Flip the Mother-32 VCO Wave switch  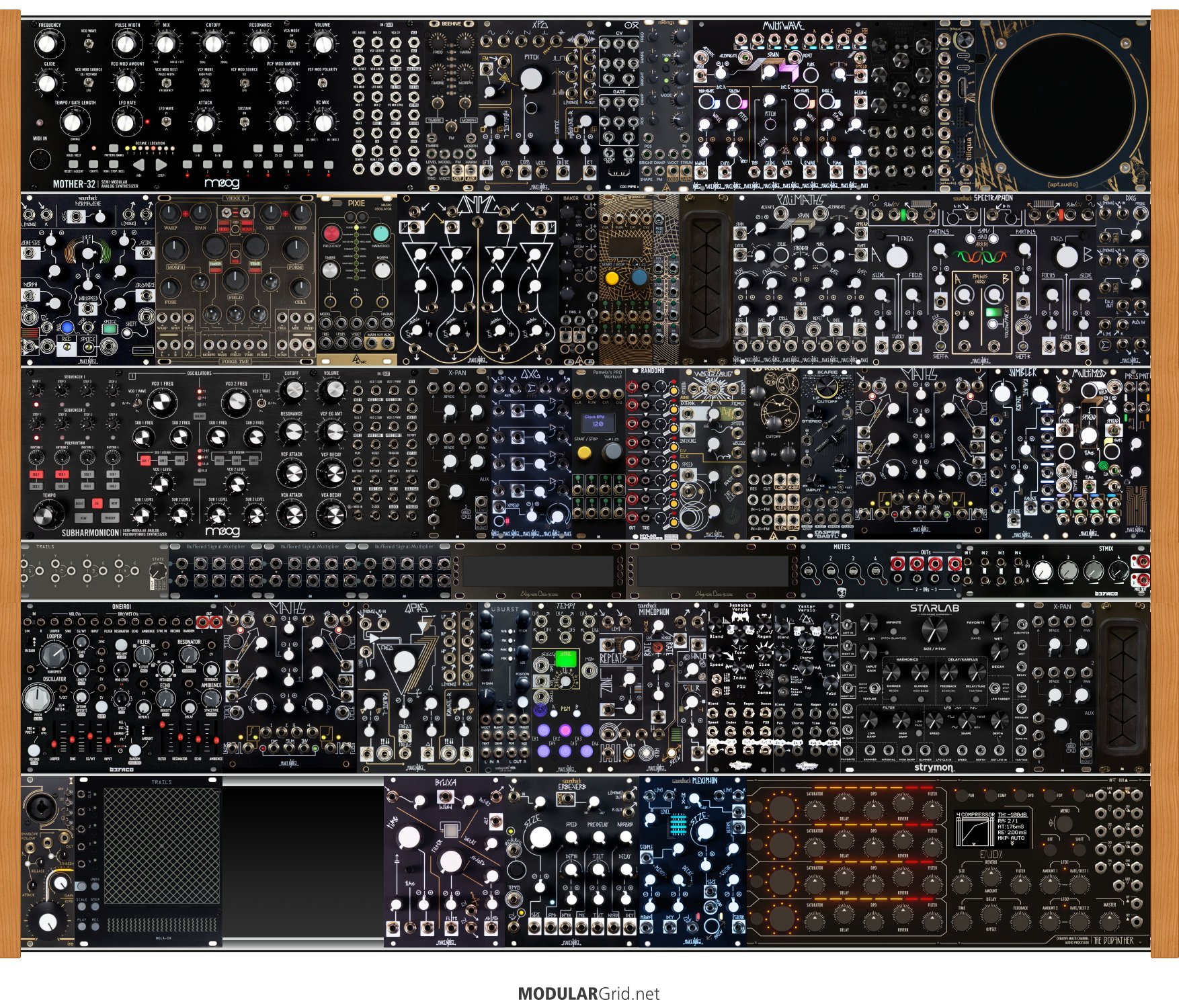pyautogui.click(x=88, y=44)
